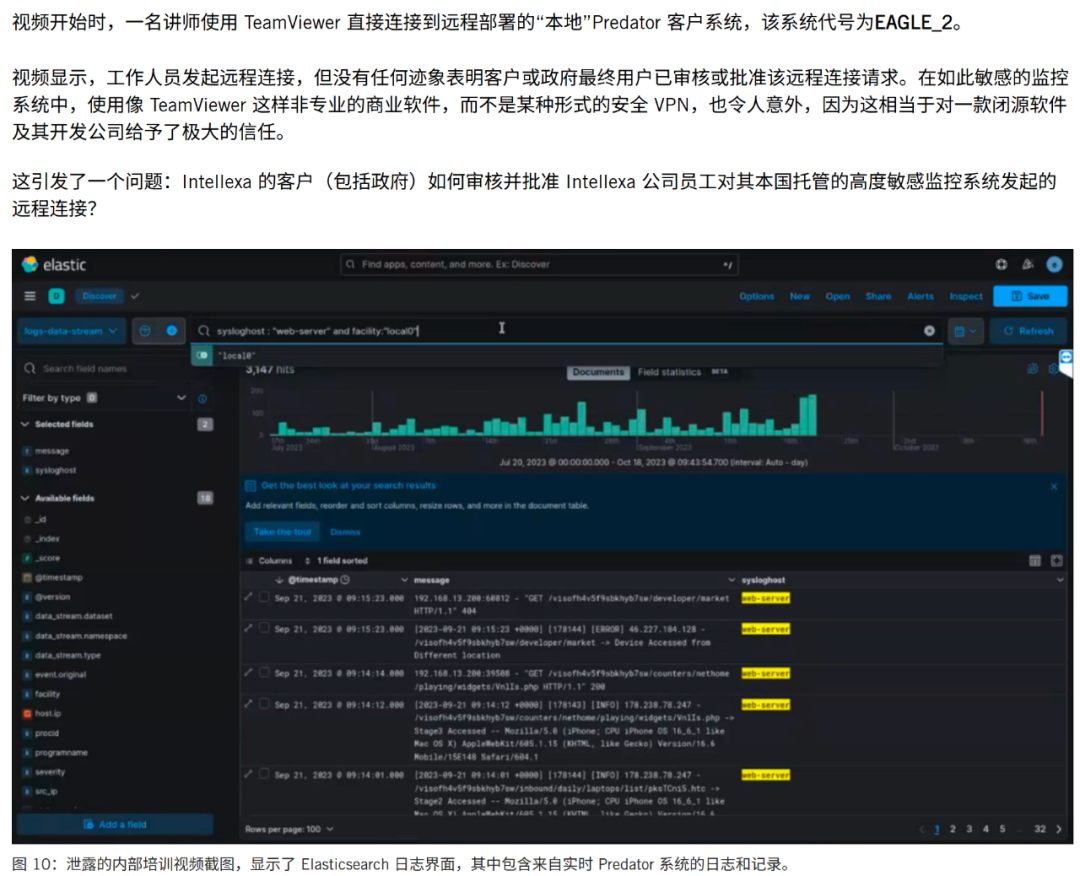Screen dimensions: 1080x876
Task: Open the Share menu
Action: click(x=878, y=296)
